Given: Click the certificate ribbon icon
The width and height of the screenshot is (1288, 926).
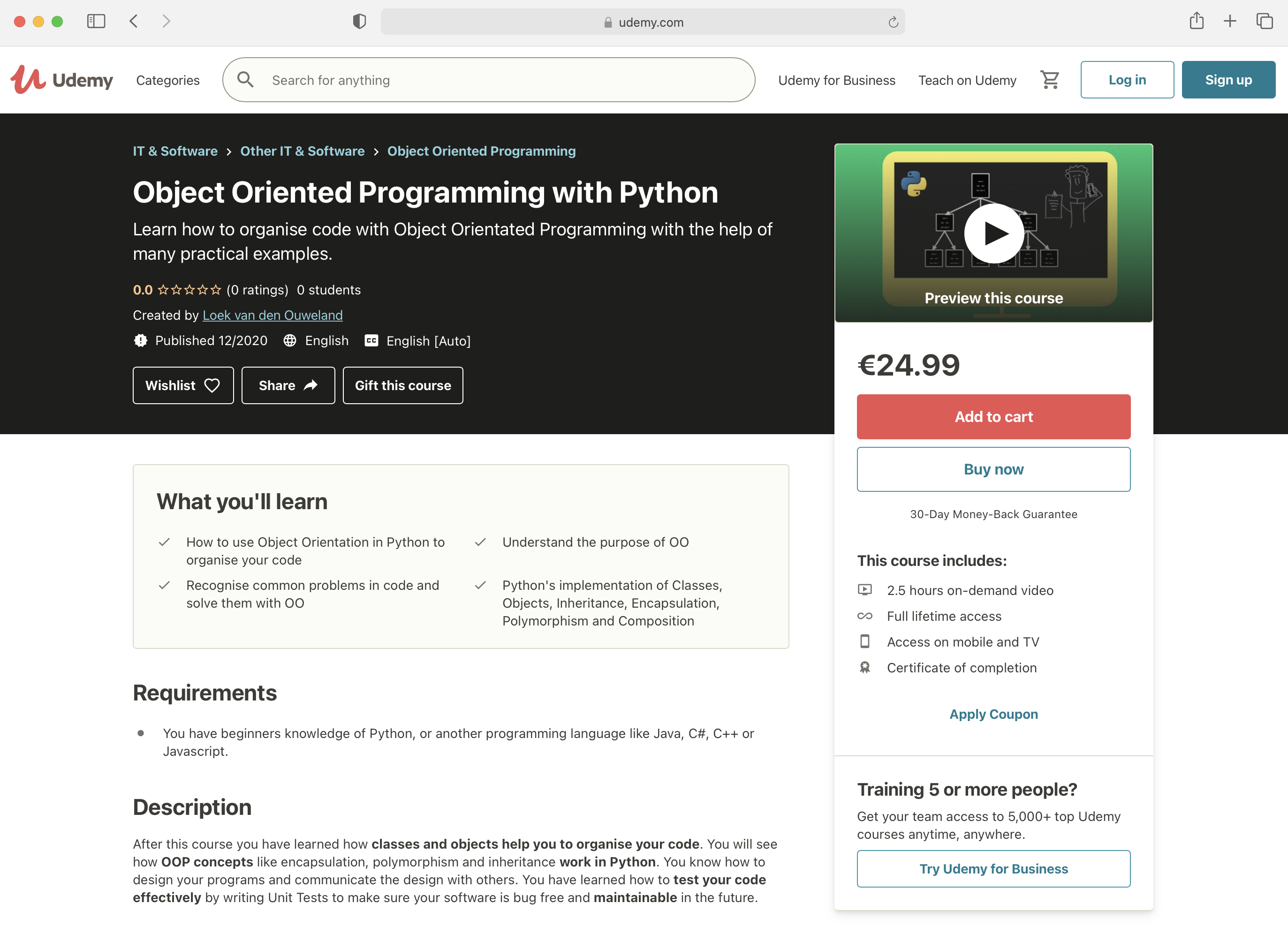Looking at the screenshot, I should coord(864,668).
